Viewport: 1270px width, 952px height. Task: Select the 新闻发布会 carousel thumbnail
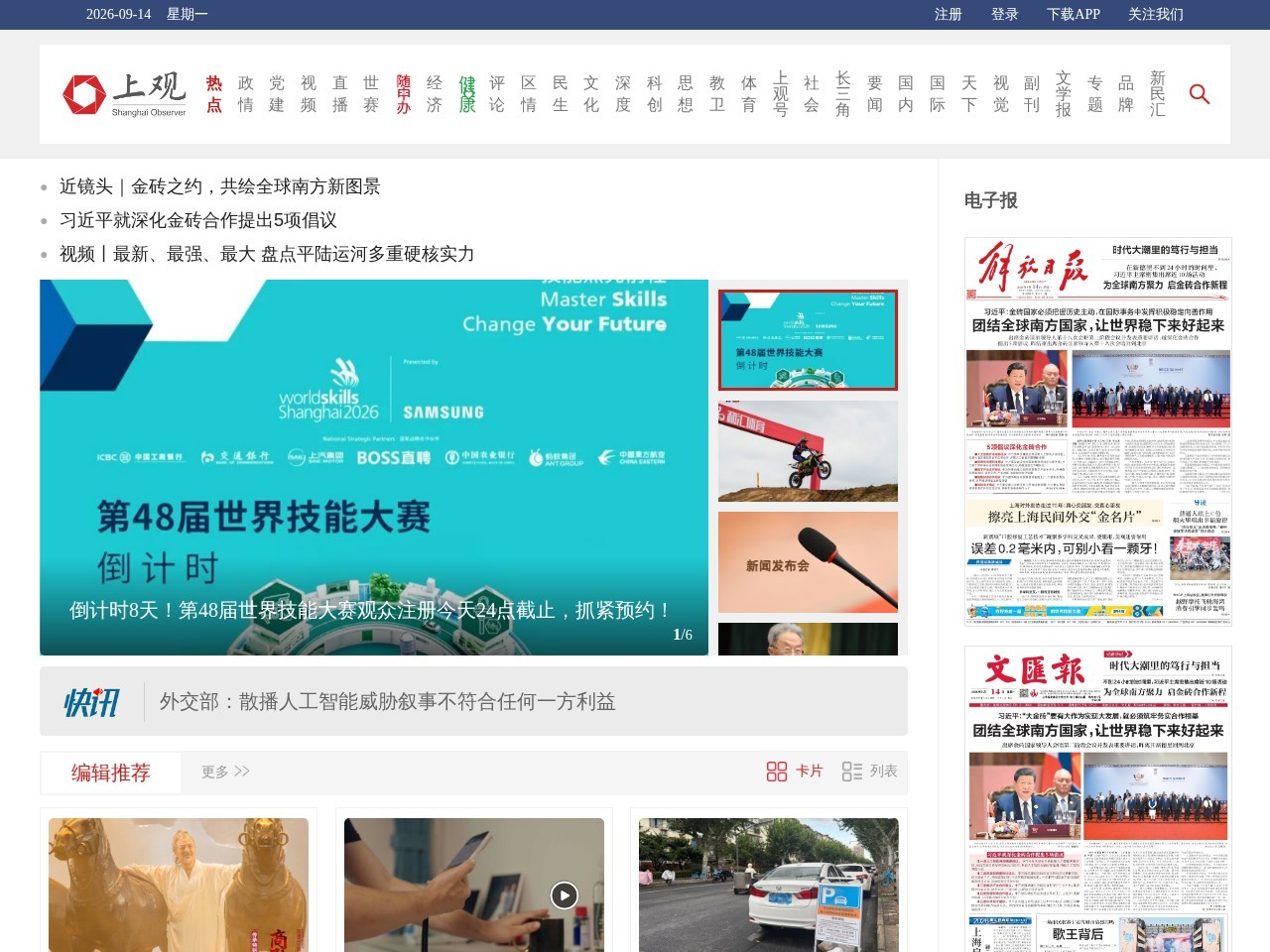808,562
